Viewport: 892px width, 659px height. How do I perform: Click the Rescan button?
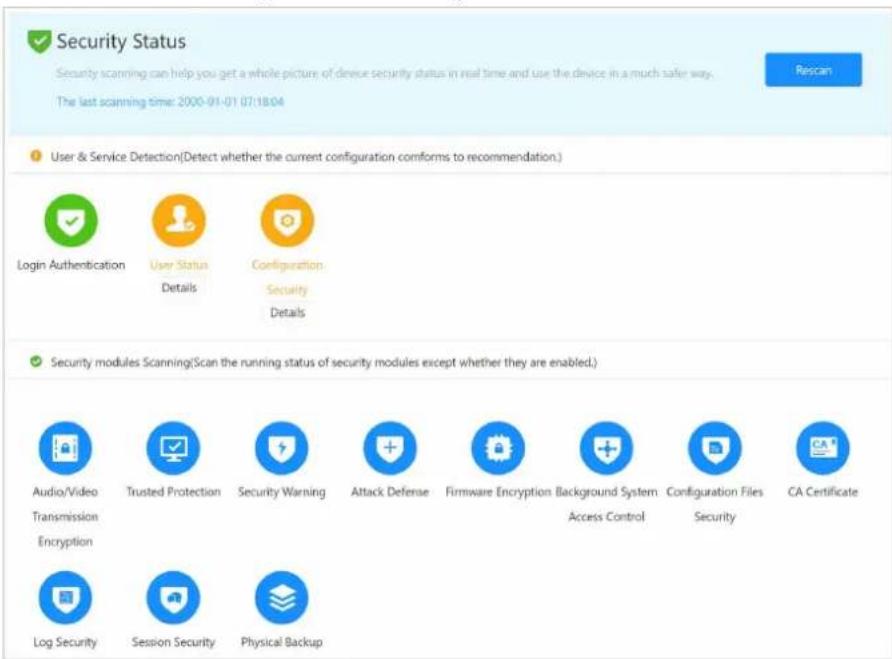(813, 70)
